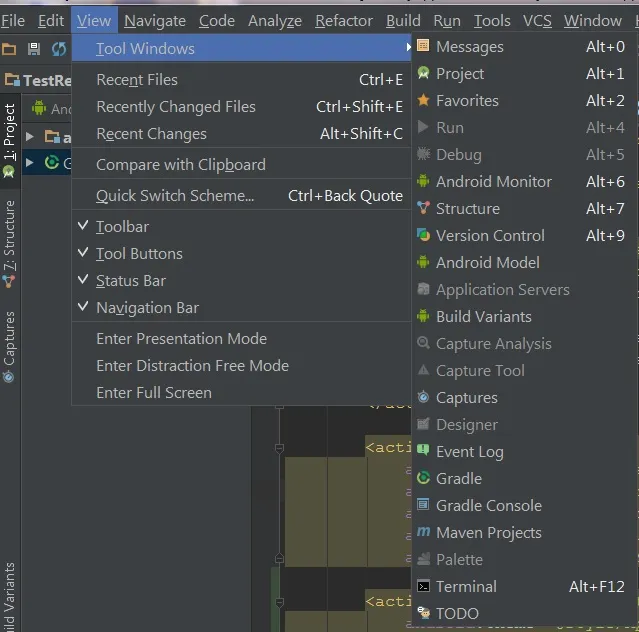The width and height of the screenshot is (639, 632).
Task: Click the Run icon in submenu
Action: tap(423, 127)
